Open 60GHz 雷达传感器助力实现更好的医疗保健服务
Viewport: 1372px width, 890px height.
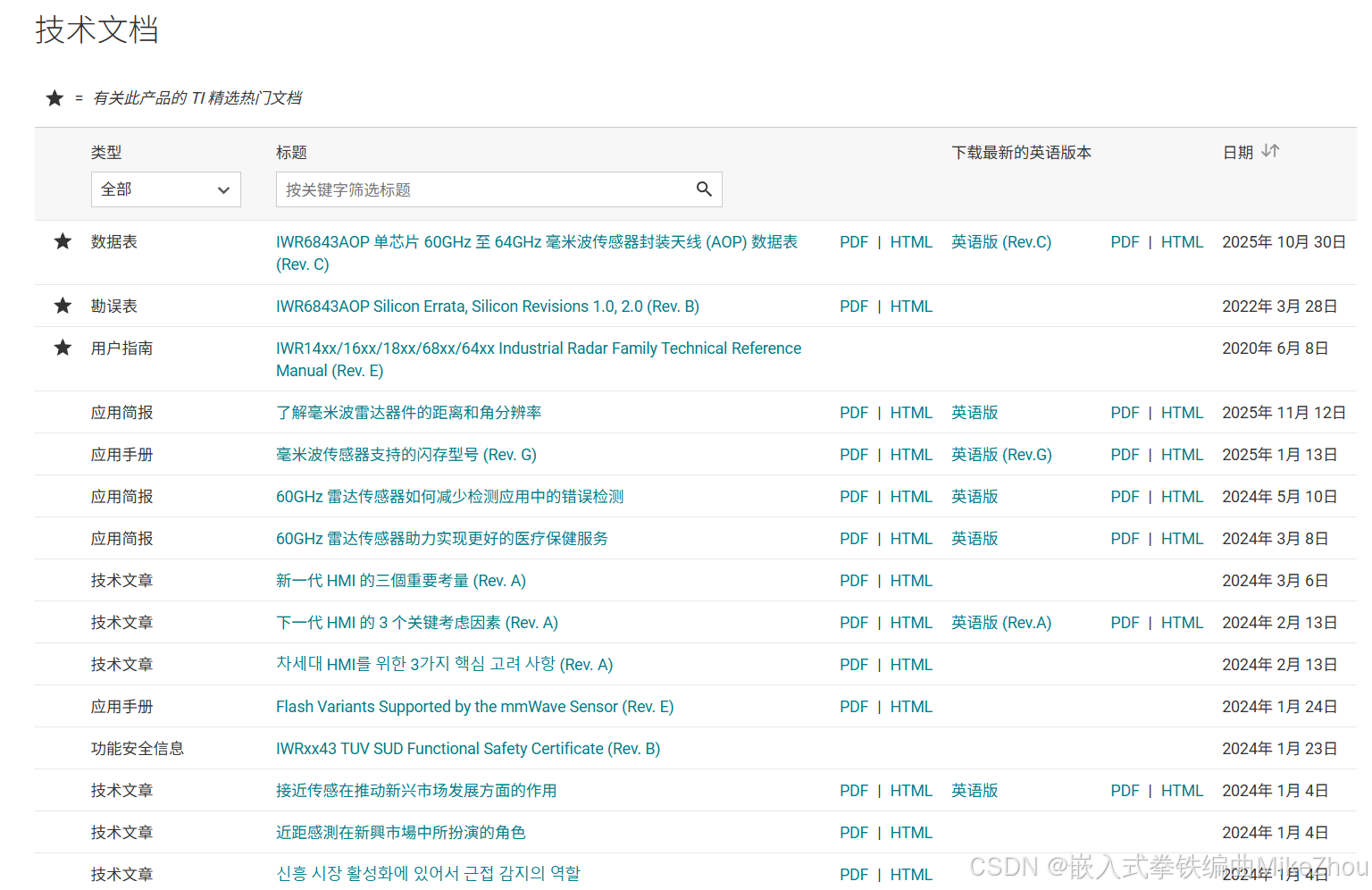click(x=442, y=539)
